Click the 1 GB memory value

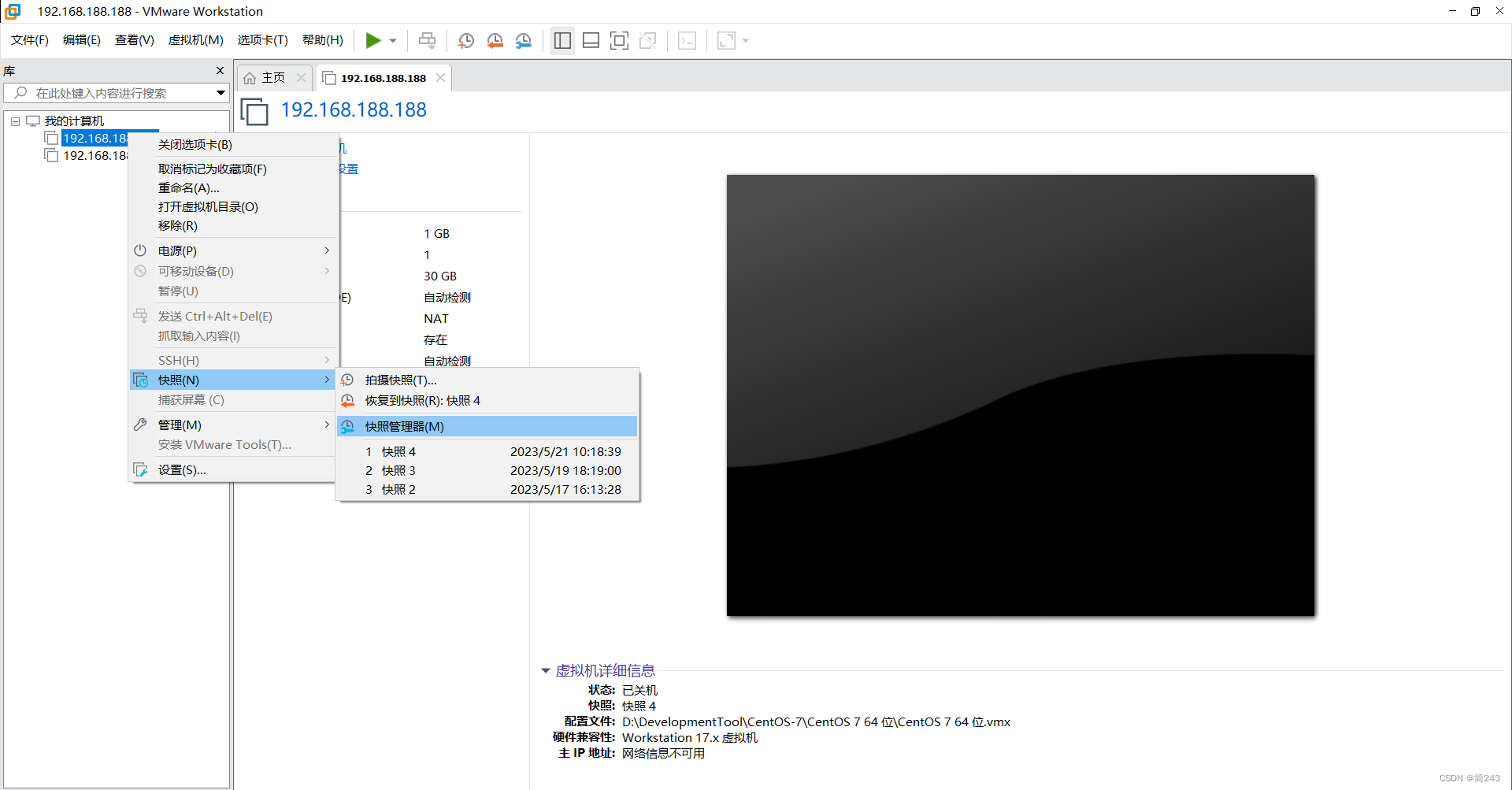point(437,234)
